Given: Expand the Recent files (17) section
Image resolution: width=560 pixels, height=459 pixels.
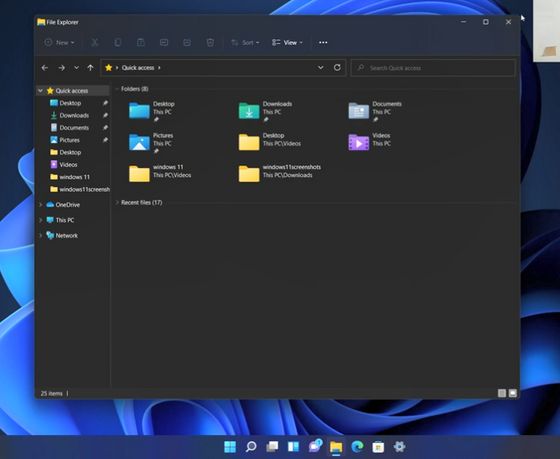Looking at the screenshot, I should tap(117, 203).
